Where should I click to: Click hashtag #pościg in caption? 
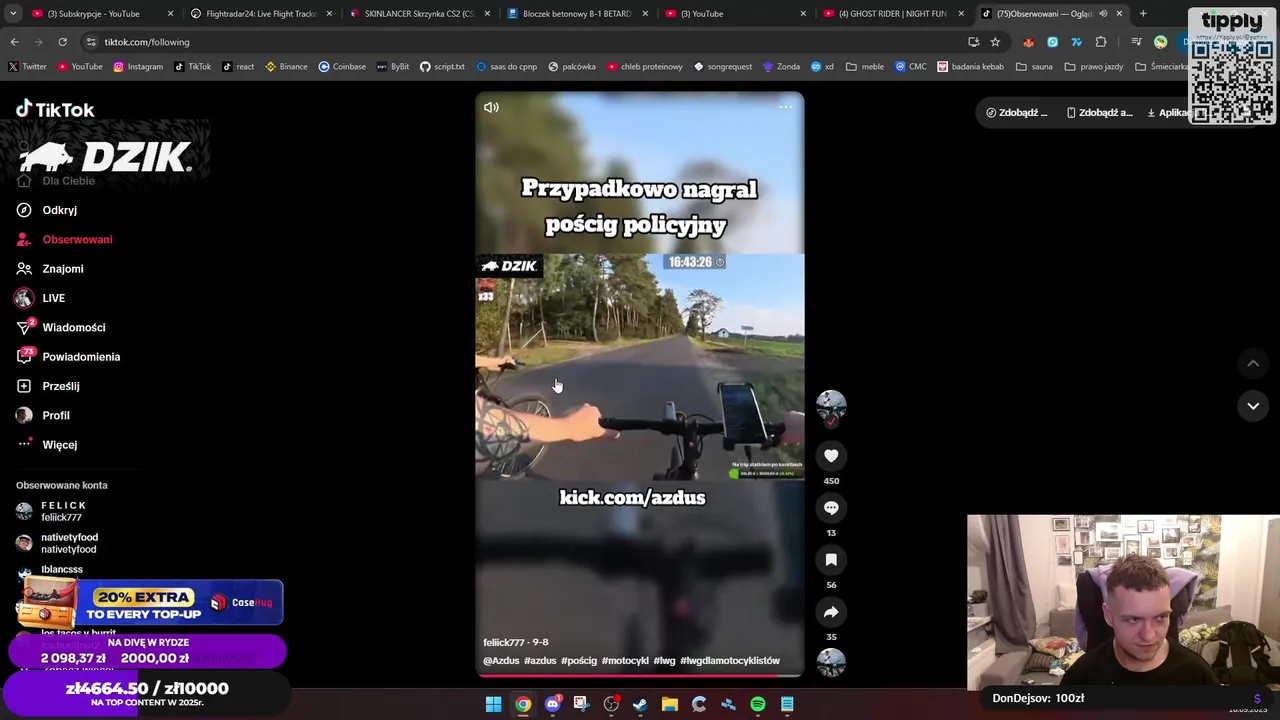[x=579, y=661]
